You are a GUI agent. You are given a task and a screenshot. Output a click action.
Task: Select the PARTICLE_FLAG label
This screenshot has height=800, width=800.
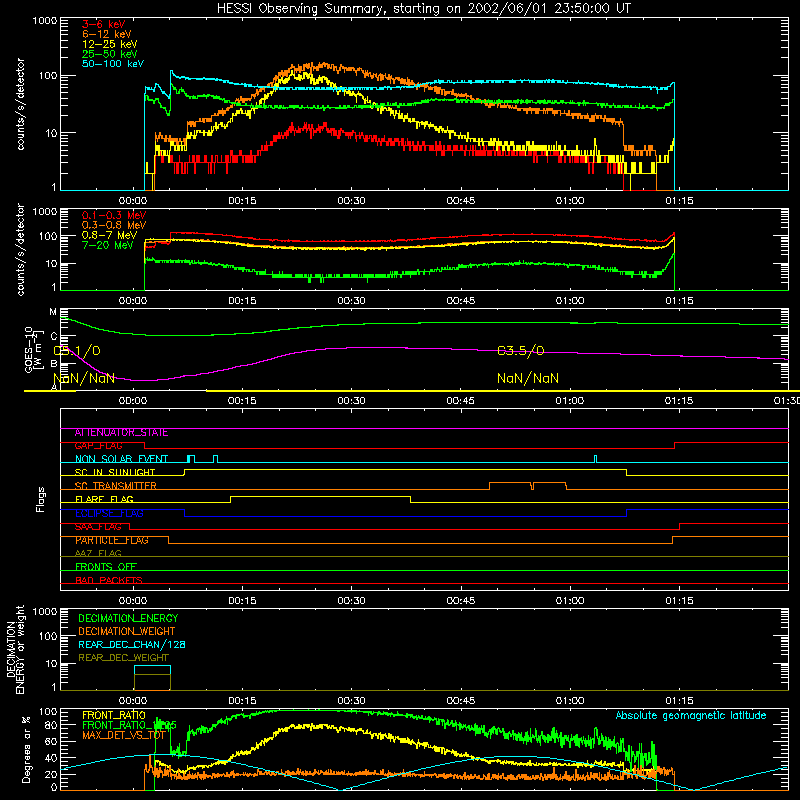[112, 540]
